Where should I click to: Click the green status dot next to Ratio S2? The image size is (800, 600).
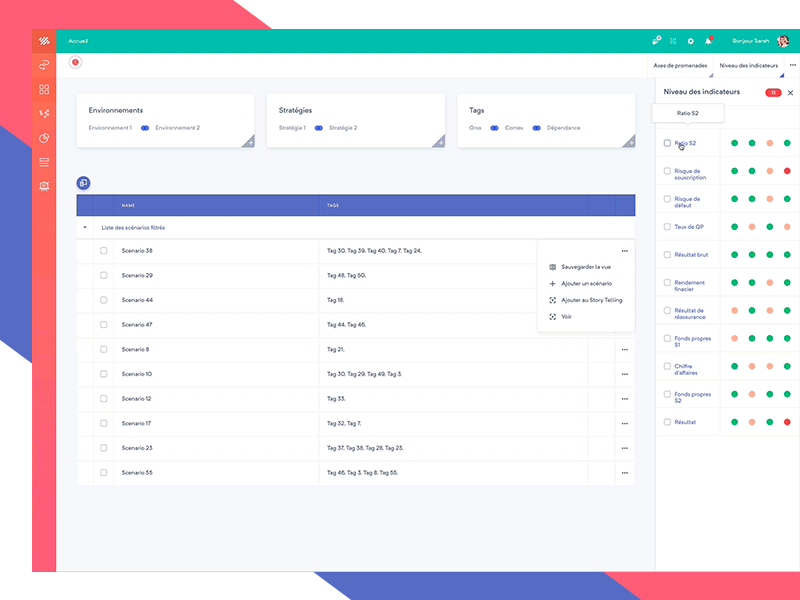click(x=734, y=143)
